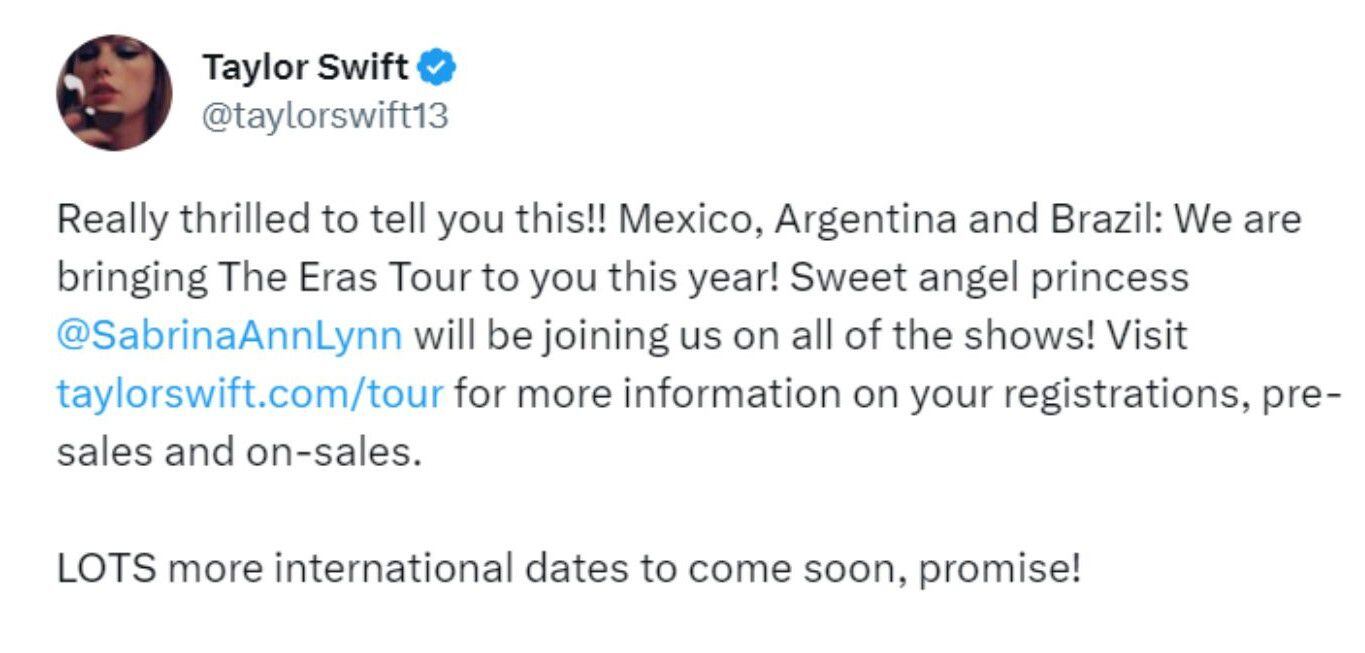Visit the taylorswift.com/tour link
The image size is (1365, 653).
(x=250, y=392)
